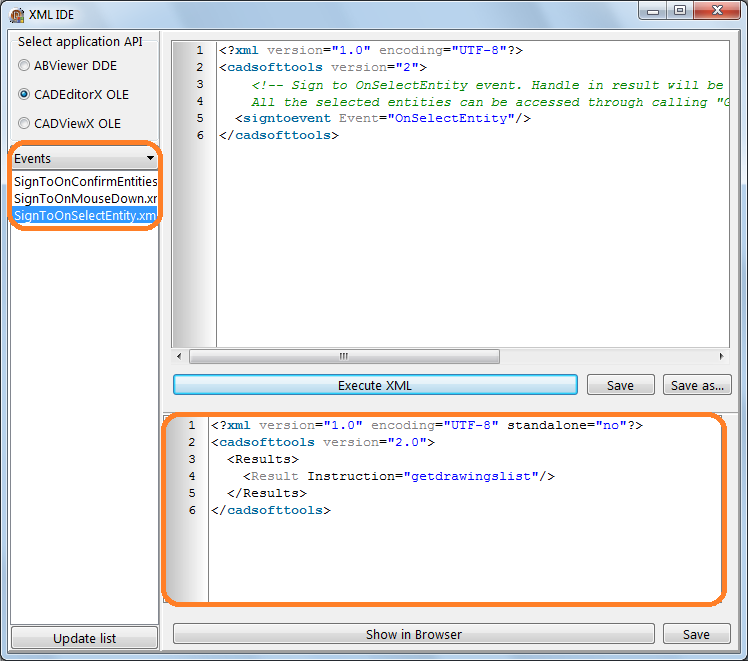Click the xml declaration line with standalone="no"

point(427,425)
